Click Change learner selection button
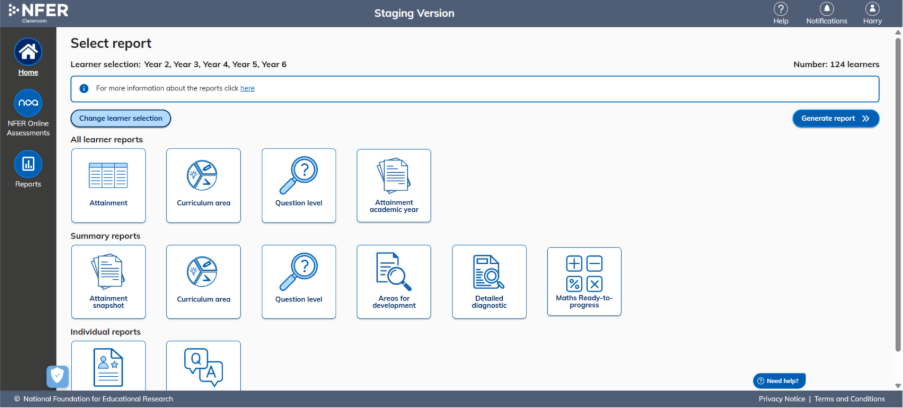This screenshot has height=408, width=903. coord(121,118)
